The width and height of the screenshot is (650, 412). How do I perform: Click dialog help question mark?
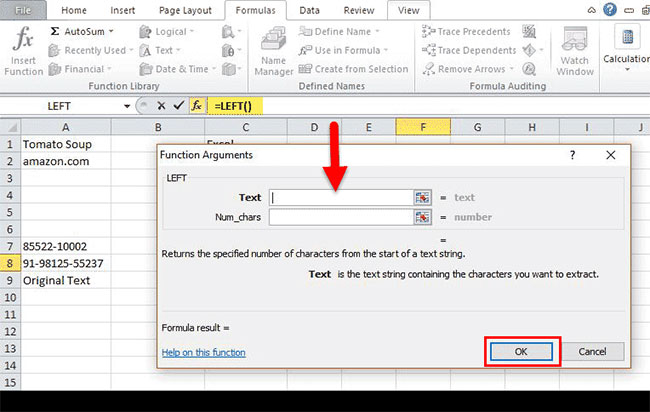[572, 155]
